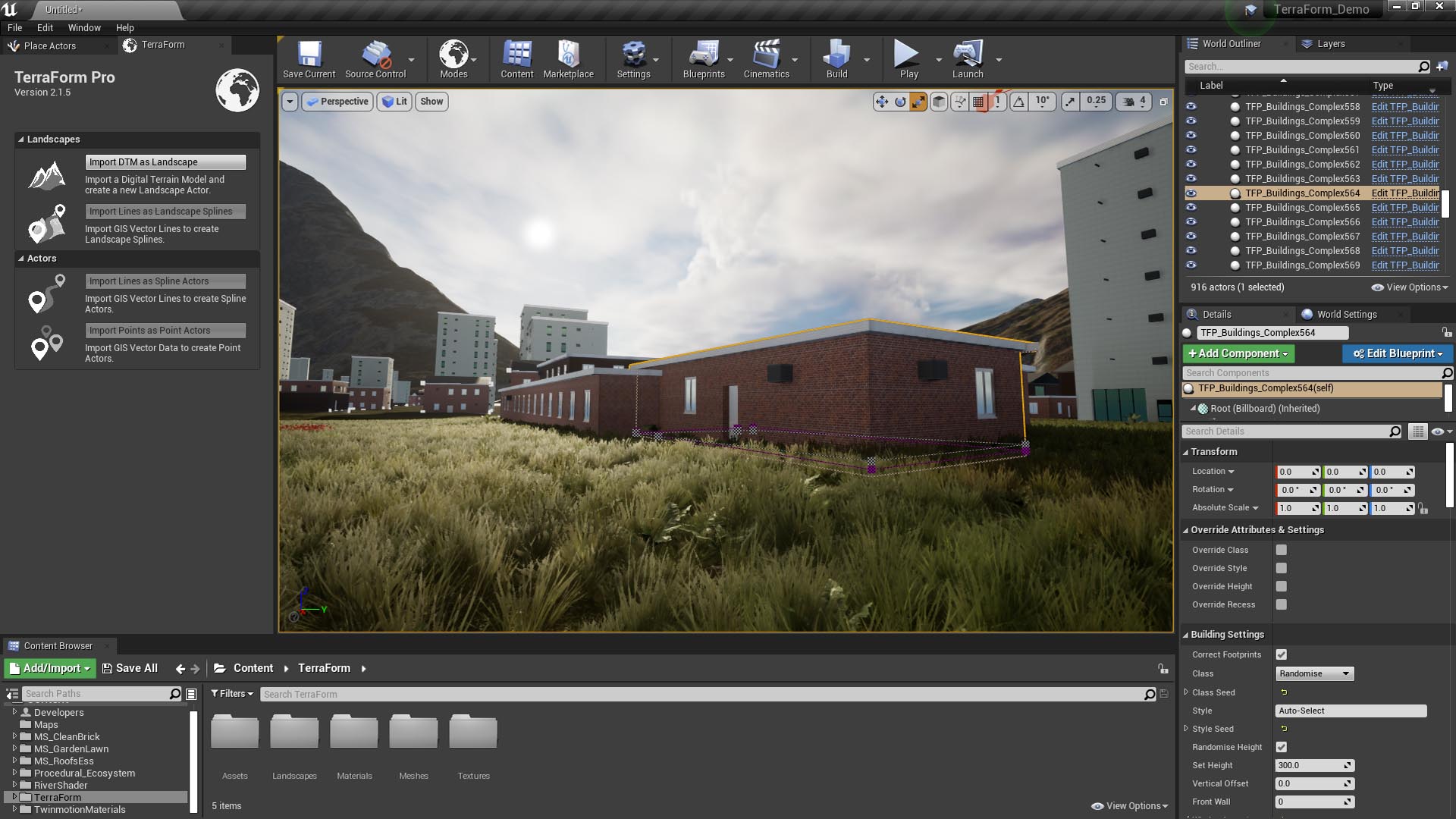The height and width of the screenshot is (819, 1456).
Task: Open the Settings toolbar icon
Action: (633, 55)
